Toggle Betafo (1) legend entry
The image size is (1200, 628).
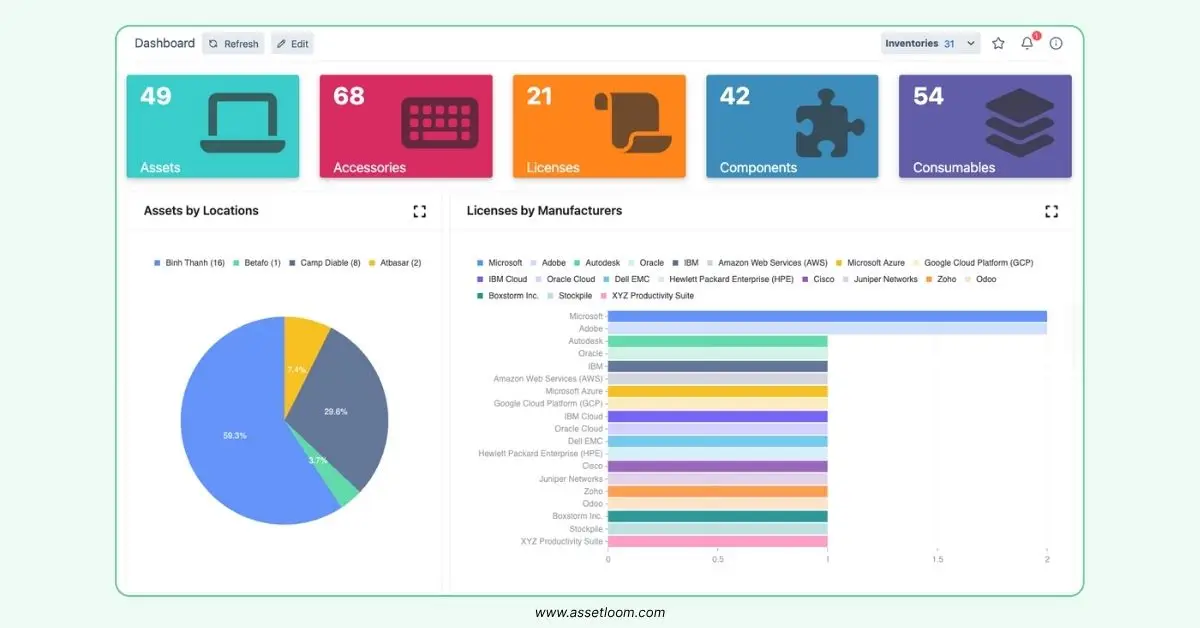pos(256,263)
